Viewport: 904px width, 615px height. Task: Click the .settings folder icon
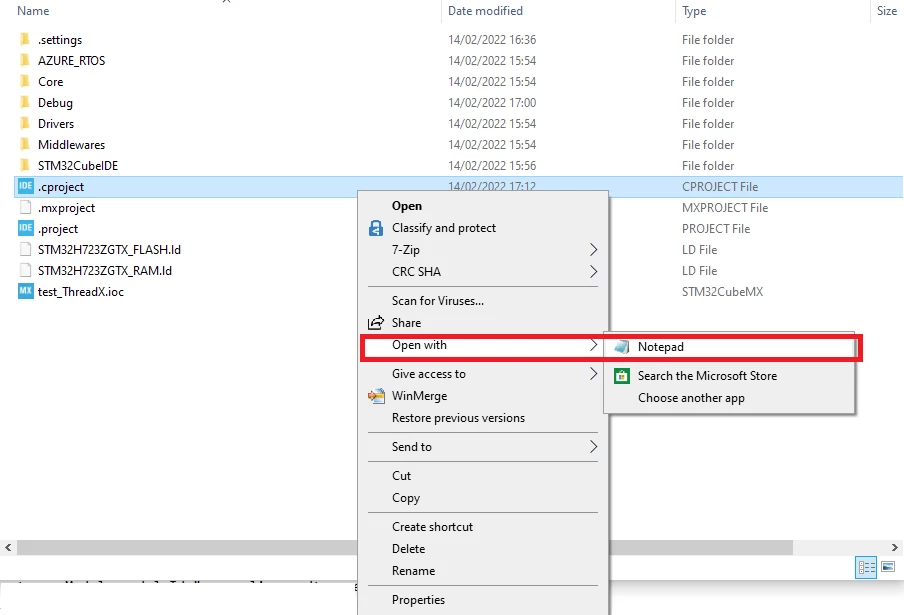click(25, 39)
